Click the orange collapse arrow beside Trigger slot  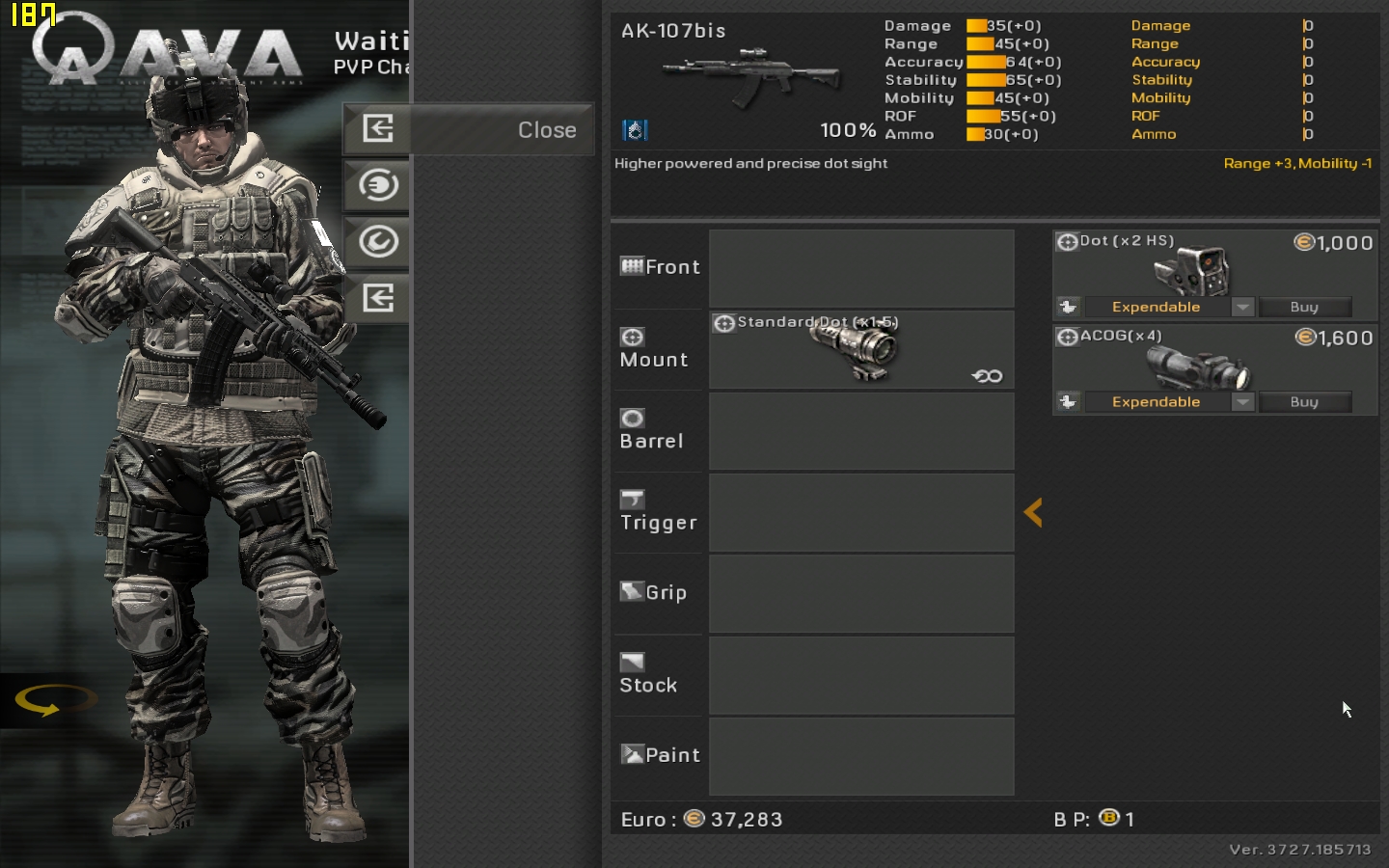click(x=1033, y=512)
